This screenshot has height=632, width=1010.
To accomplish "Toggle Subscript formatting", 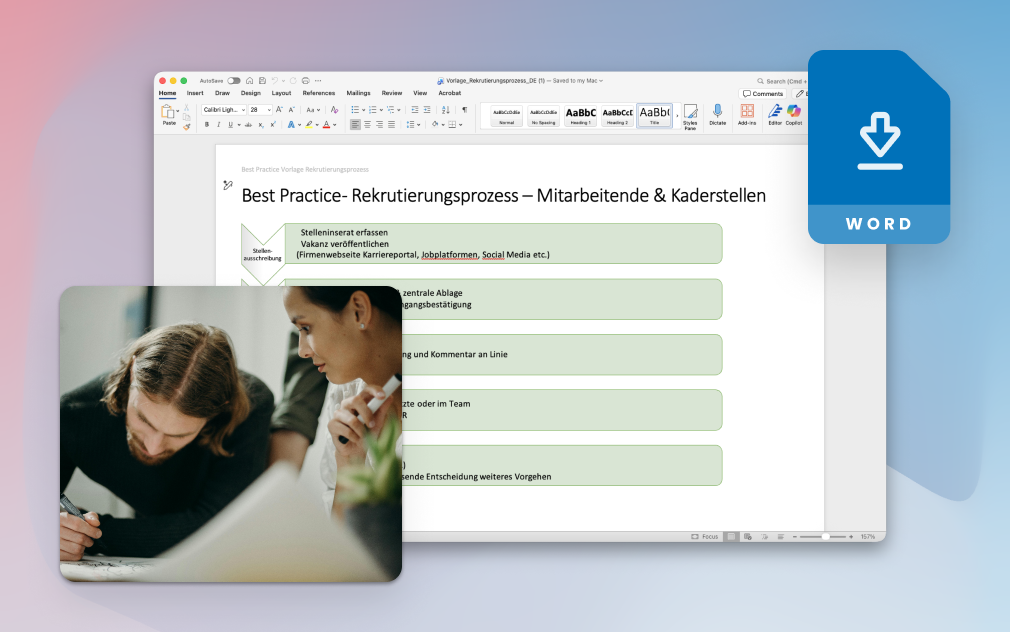I will (261, 125).
